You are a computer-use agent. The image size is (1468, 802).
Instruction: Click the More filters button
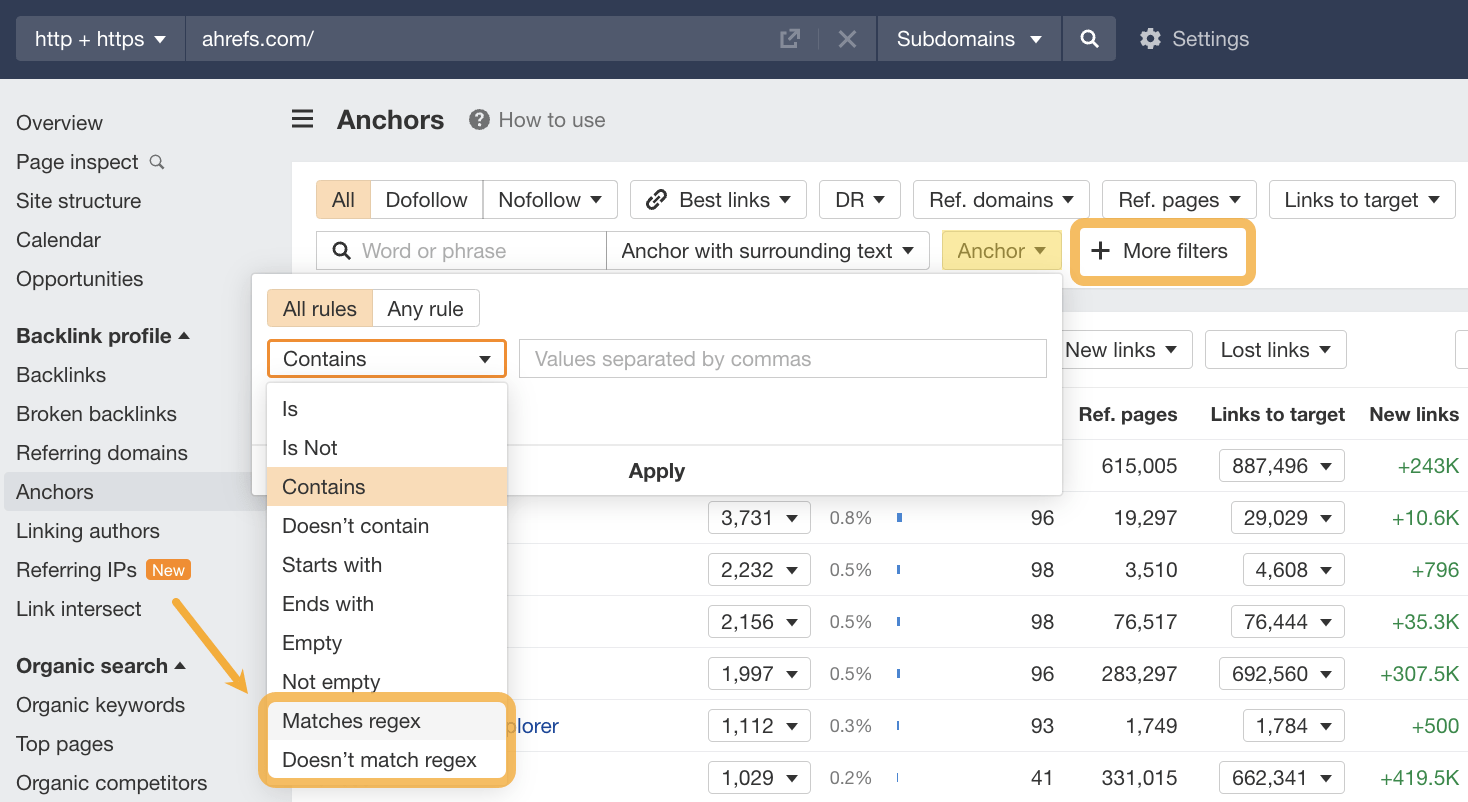click(1162, 251)
